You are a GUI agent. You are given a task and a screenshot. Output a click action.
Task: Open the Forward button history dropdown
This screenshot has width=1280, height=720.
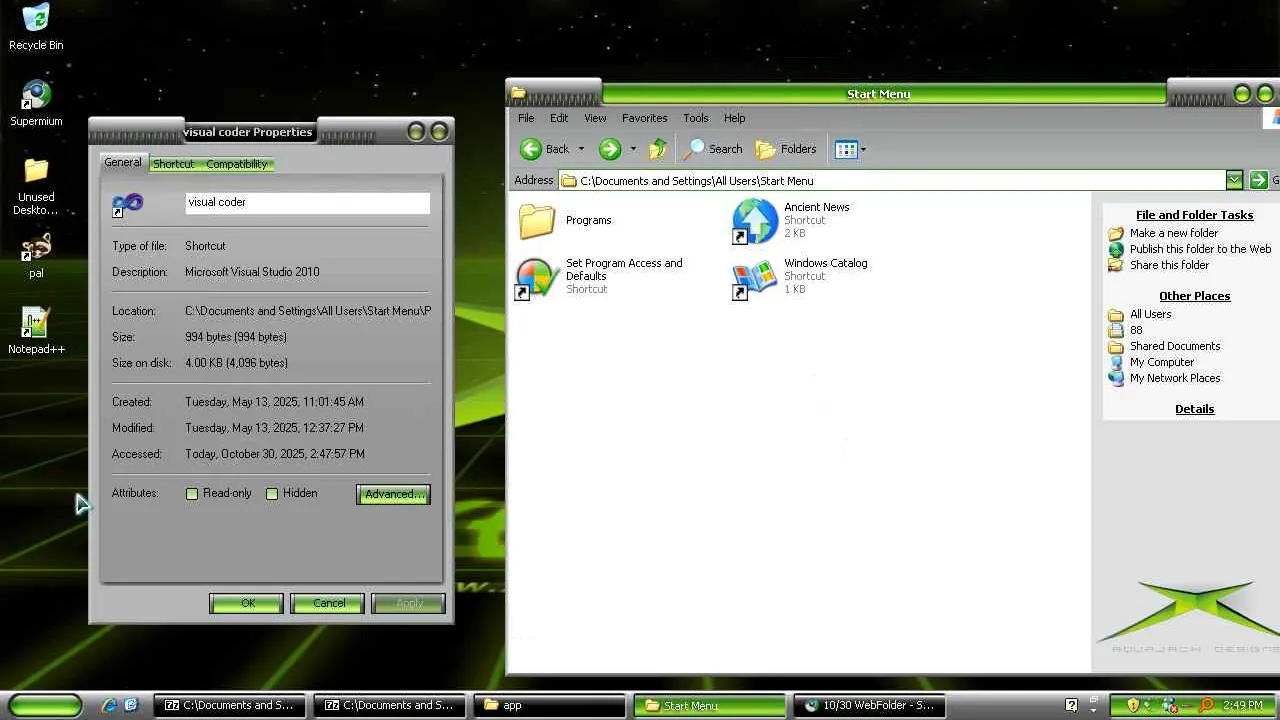click(632, 149)
